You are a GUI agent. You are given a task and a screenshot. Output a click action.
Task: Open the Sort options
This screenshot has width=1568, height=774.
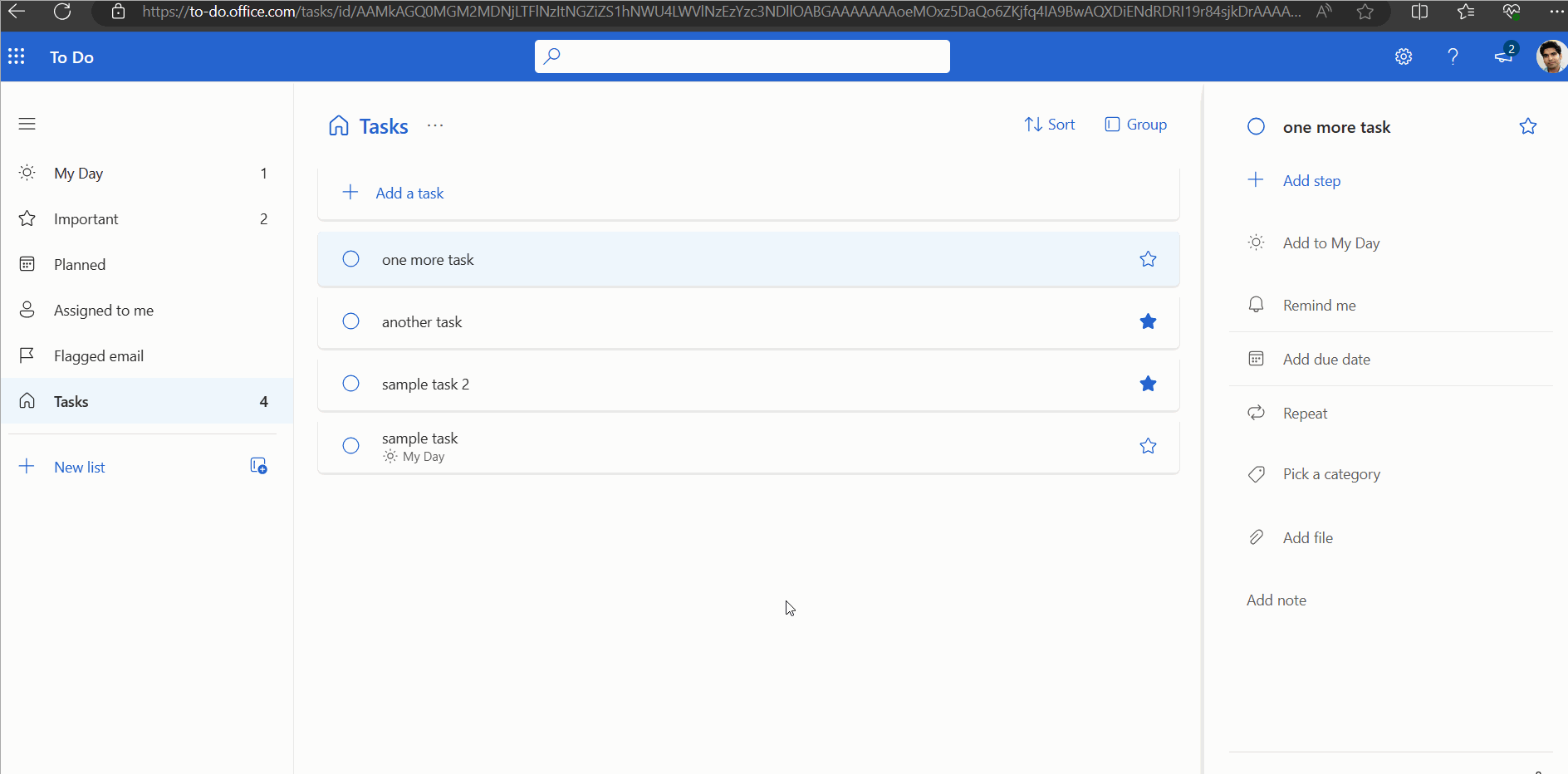pos(1051,125)
